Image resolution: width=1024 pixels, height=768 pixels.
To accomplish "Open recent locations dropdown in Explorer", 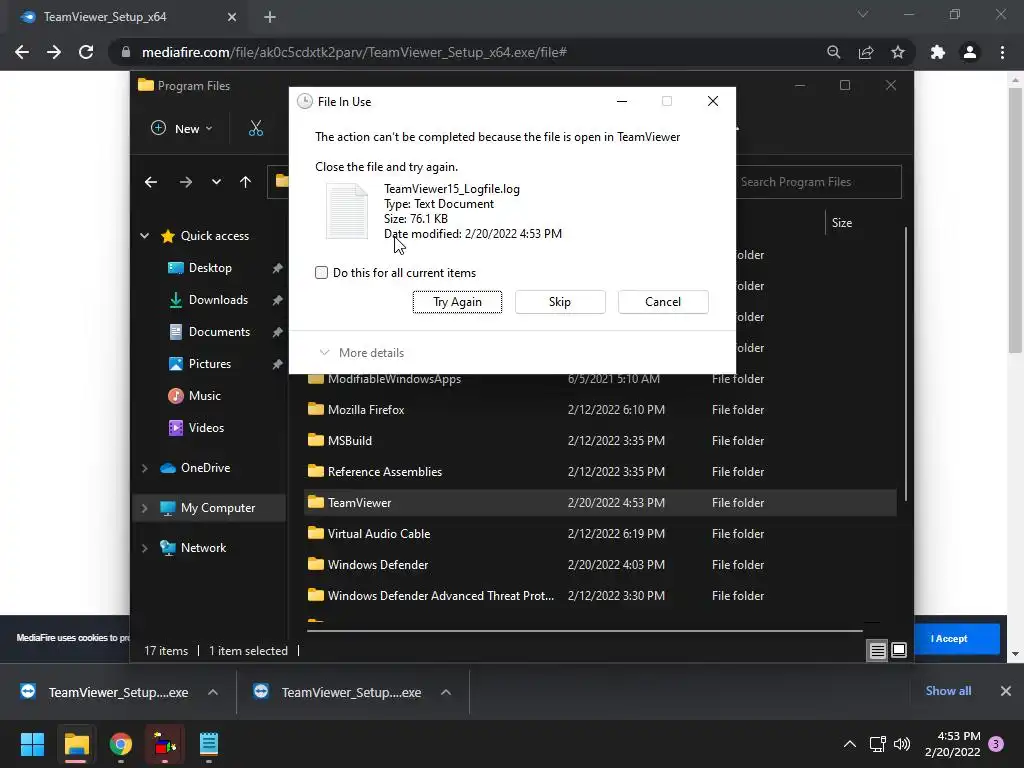I will coord(216,182).
